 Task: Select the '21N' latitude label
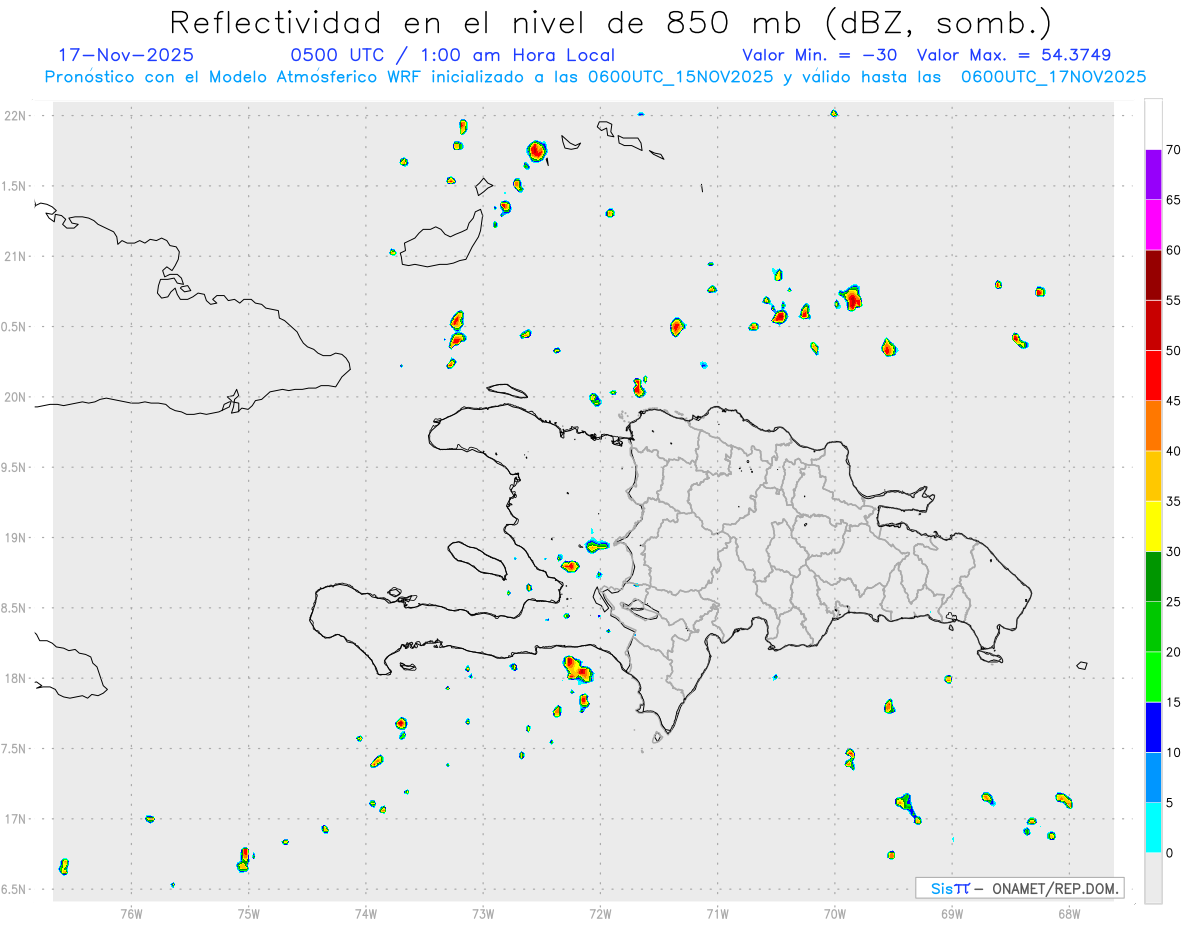point(16,256)
